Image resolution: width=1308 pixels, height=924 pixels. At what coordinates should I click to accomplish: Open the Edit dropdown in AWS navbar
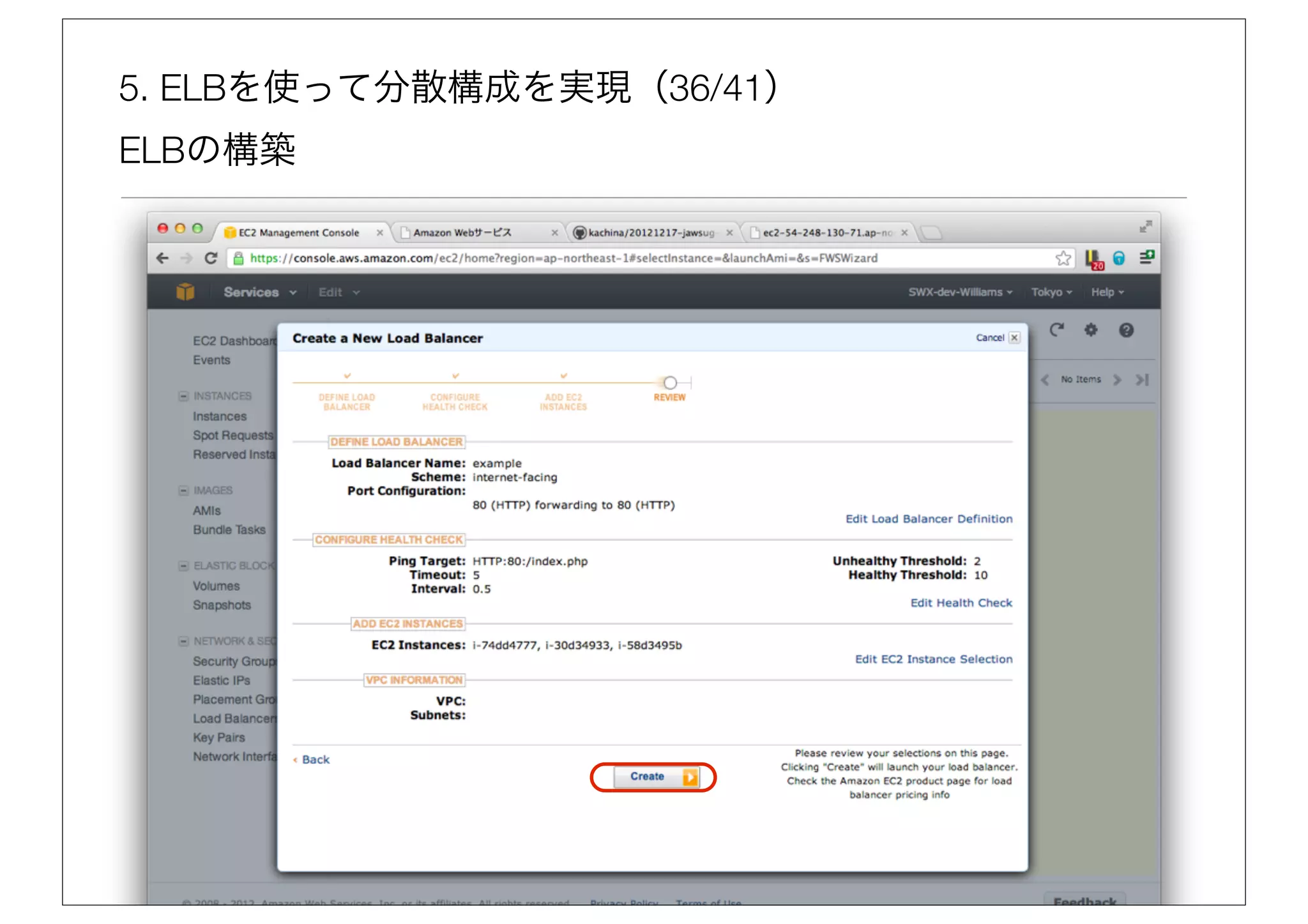point(338,292)
